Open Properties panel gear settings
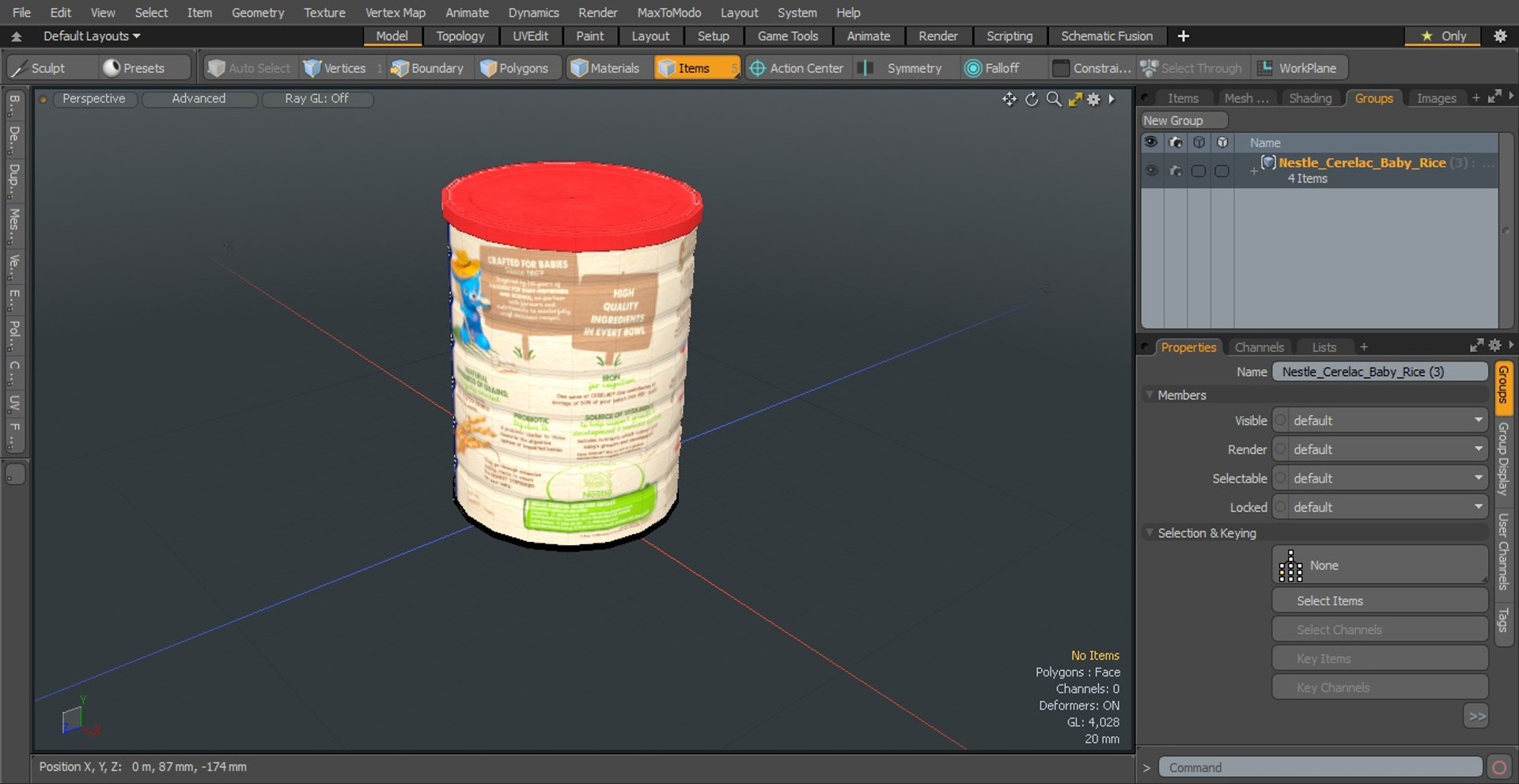1519x784 pixels. pos(1494,345)
